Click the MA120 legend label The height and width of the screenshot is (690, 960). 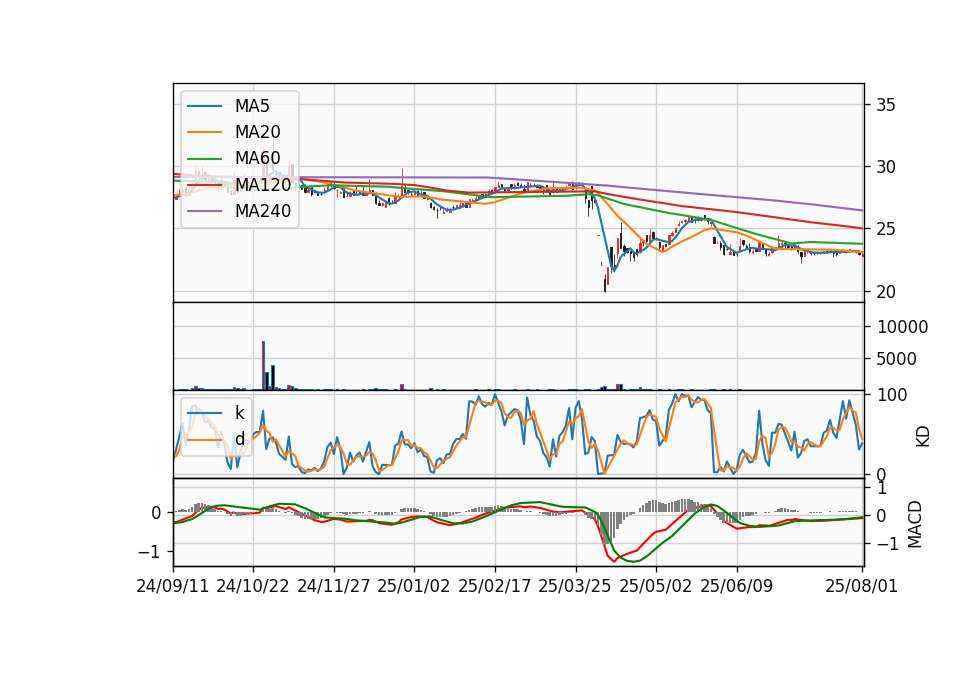(263, 184)
